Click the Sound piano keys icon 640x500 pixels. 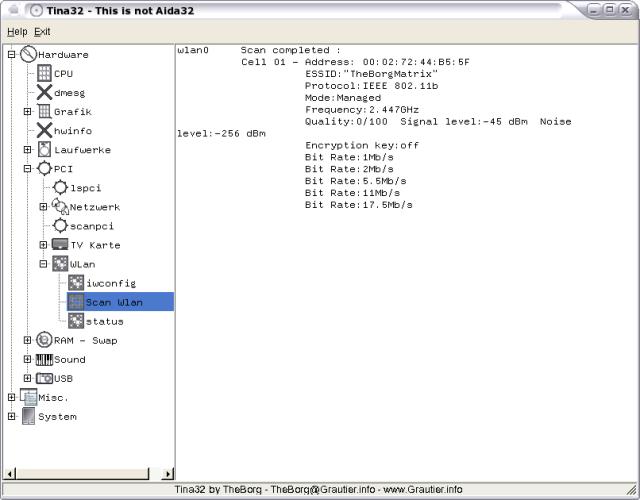44,359
